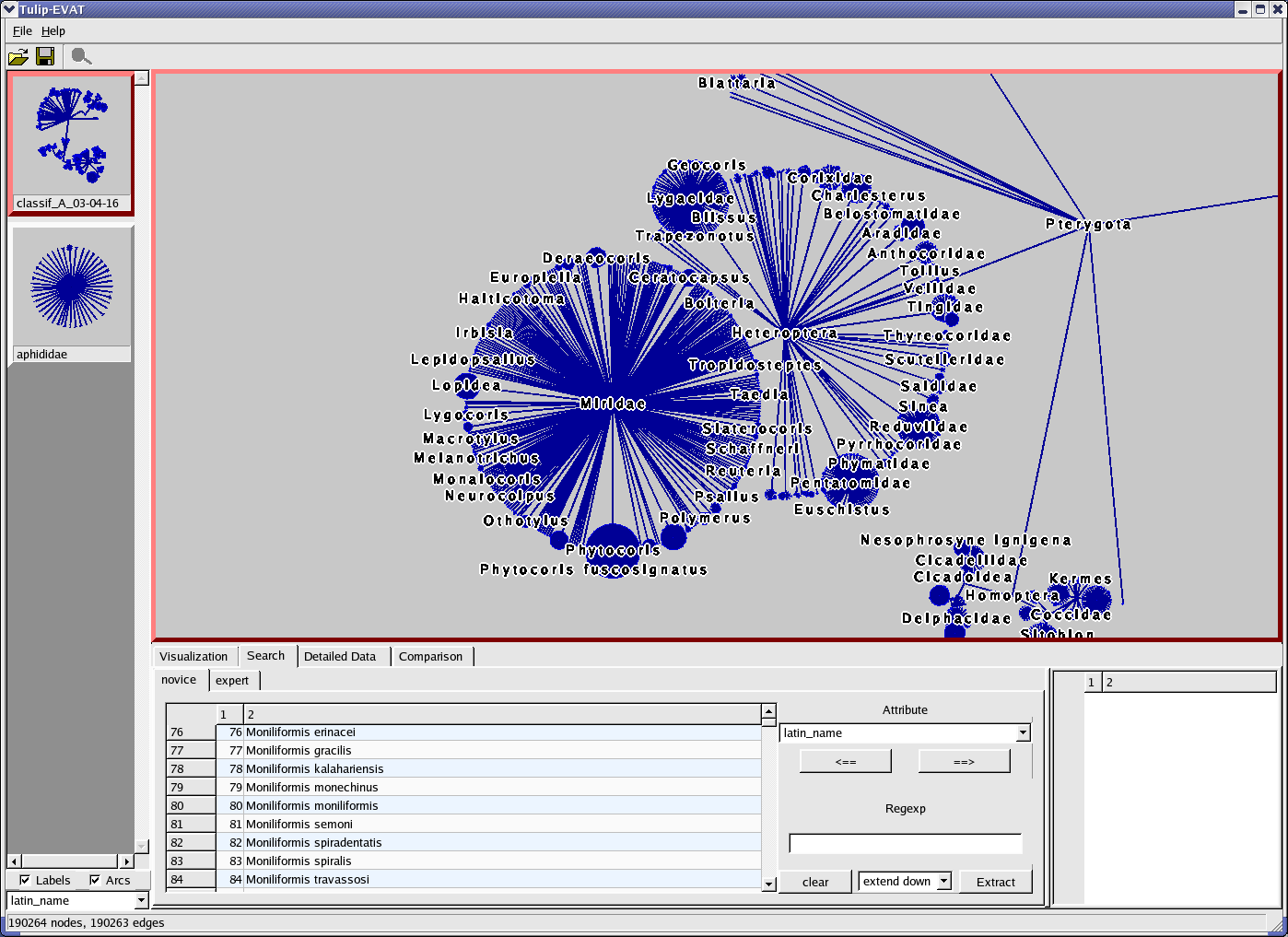Click the save floppy disk icon

45,57
